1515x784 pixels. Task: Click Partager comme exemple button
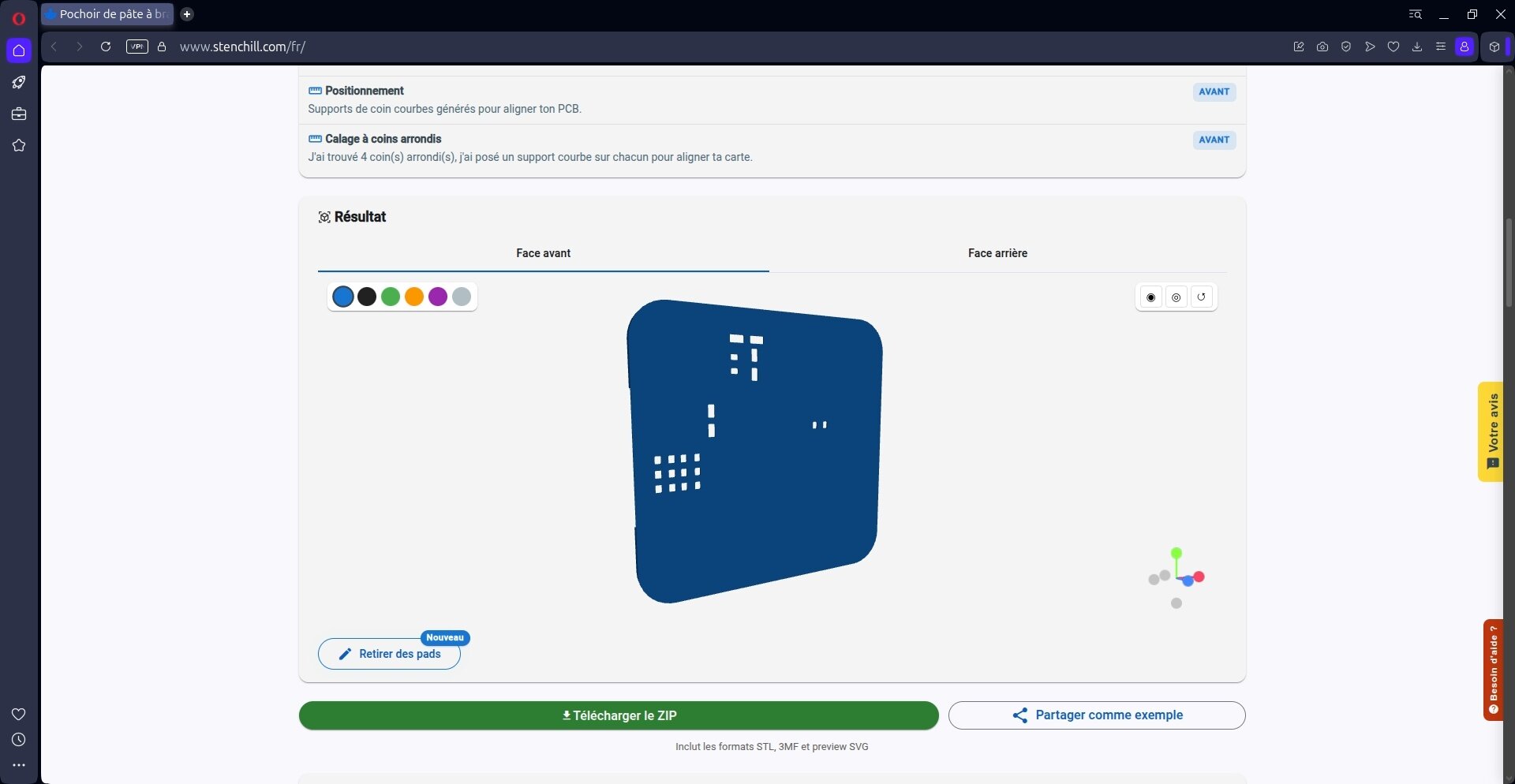point(1097,715)
